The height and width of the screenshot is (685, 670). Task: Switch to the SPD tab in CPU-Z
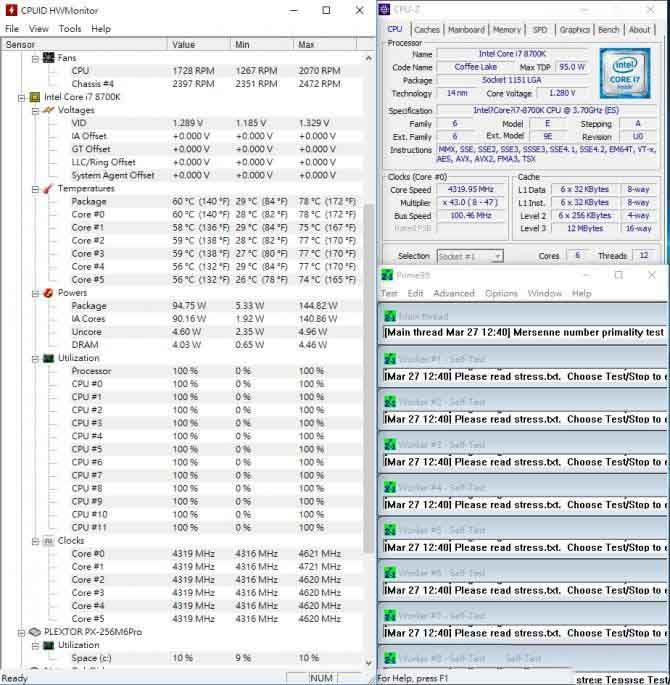coord(540,30)
